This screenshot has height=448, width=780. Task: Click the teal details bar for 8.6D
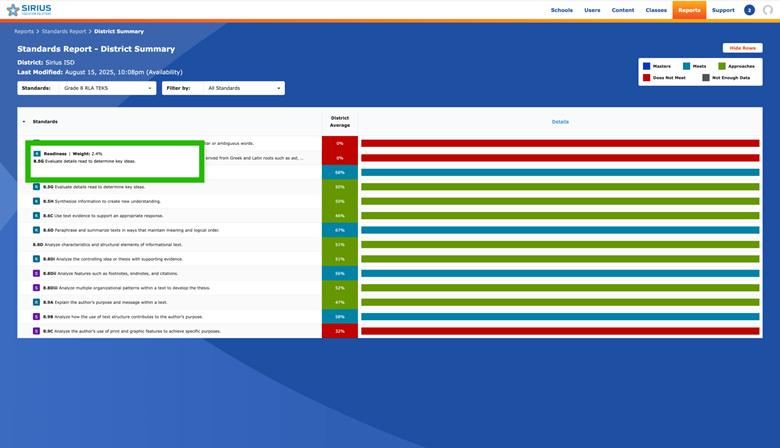560,230
